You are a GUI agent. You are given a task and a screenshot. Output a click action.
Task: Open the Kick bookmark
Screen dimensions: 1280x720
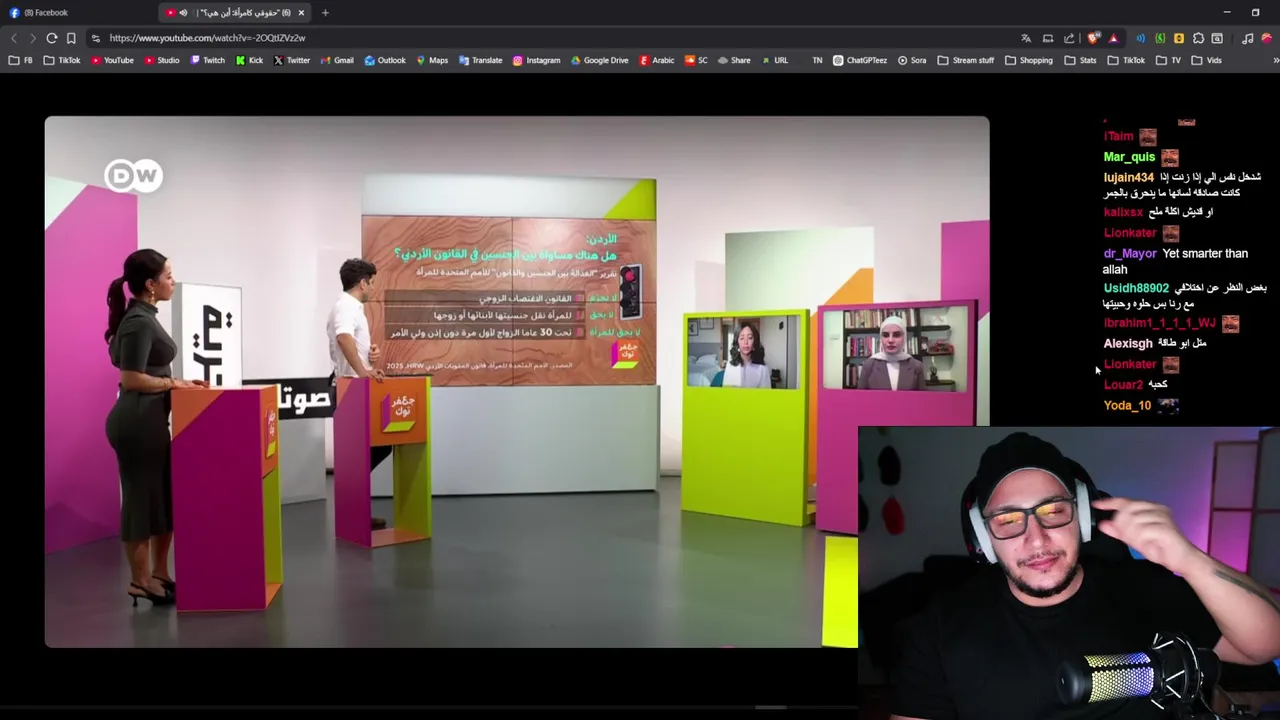(x=249, y=60)
